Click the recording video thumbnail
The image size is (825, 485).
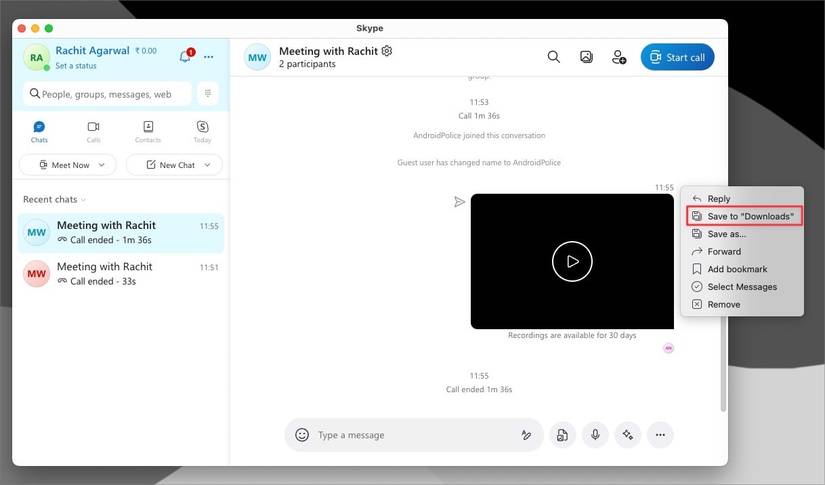(572, 261)
